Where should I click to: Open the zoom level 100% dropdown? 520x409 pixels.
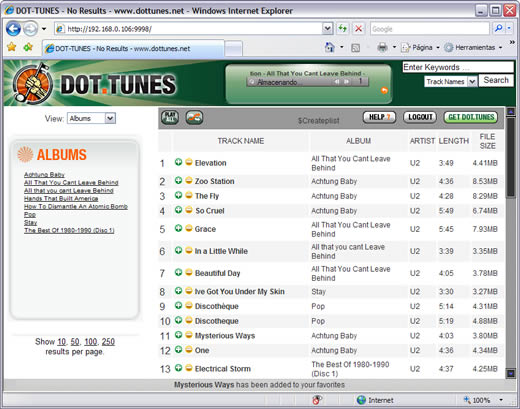click(x=501, y=400)
